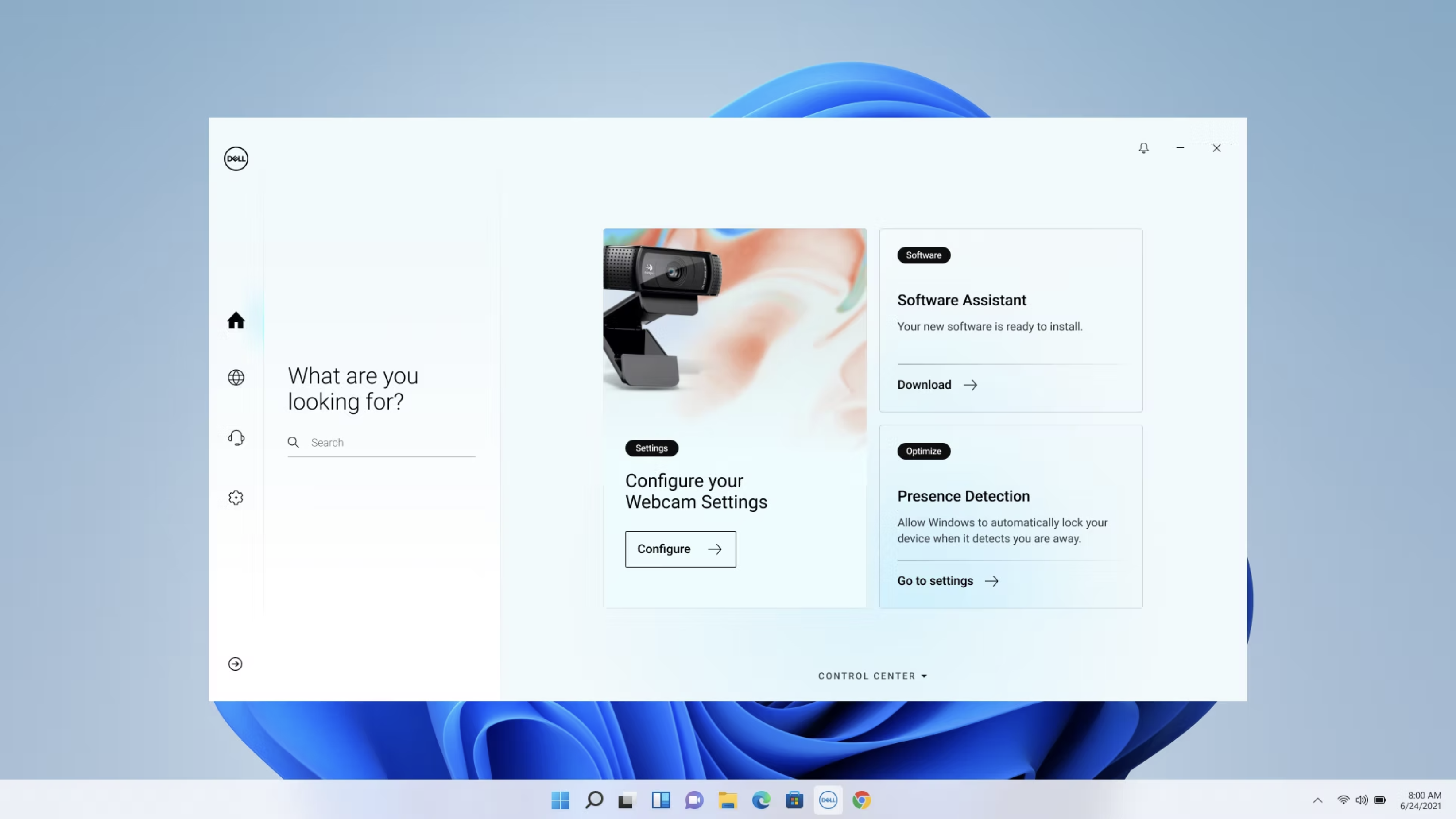The width and height of the screenshot is (1456, 819).
Task: Expand the Control Center dropdown
Action: click(x=872, y=676)
